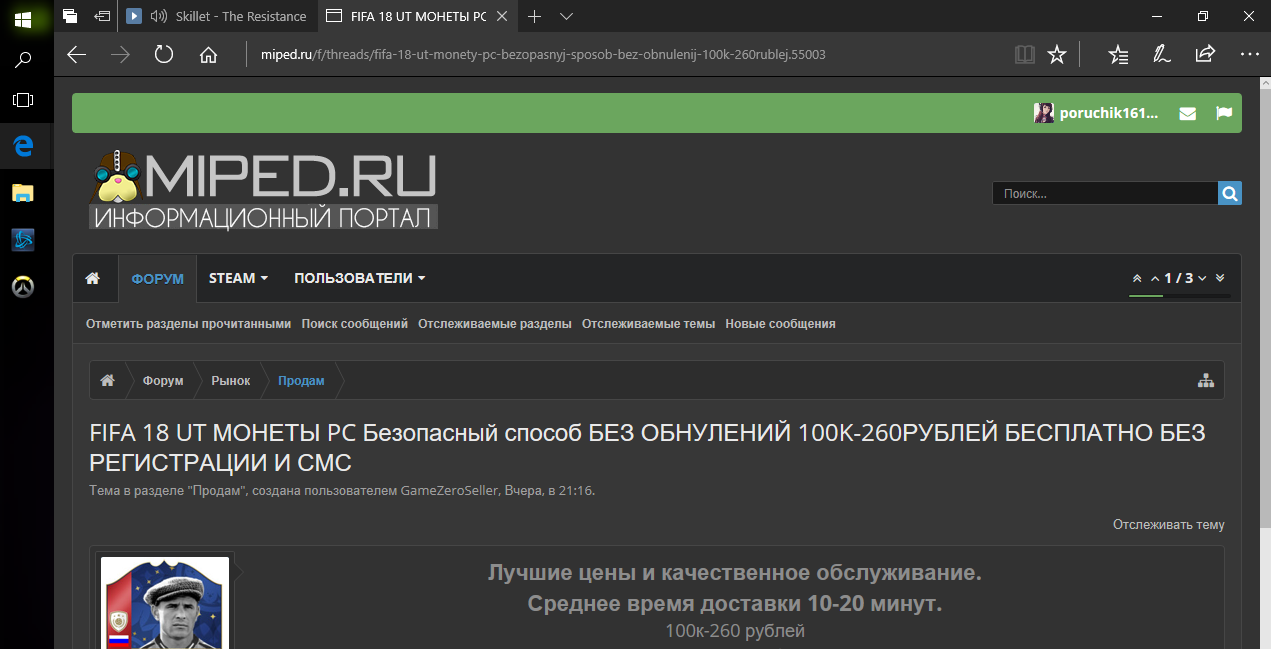Screen dimensions: 1271x649
Task: Jump to last page double-down arrow
Action: click(1220, 278)
